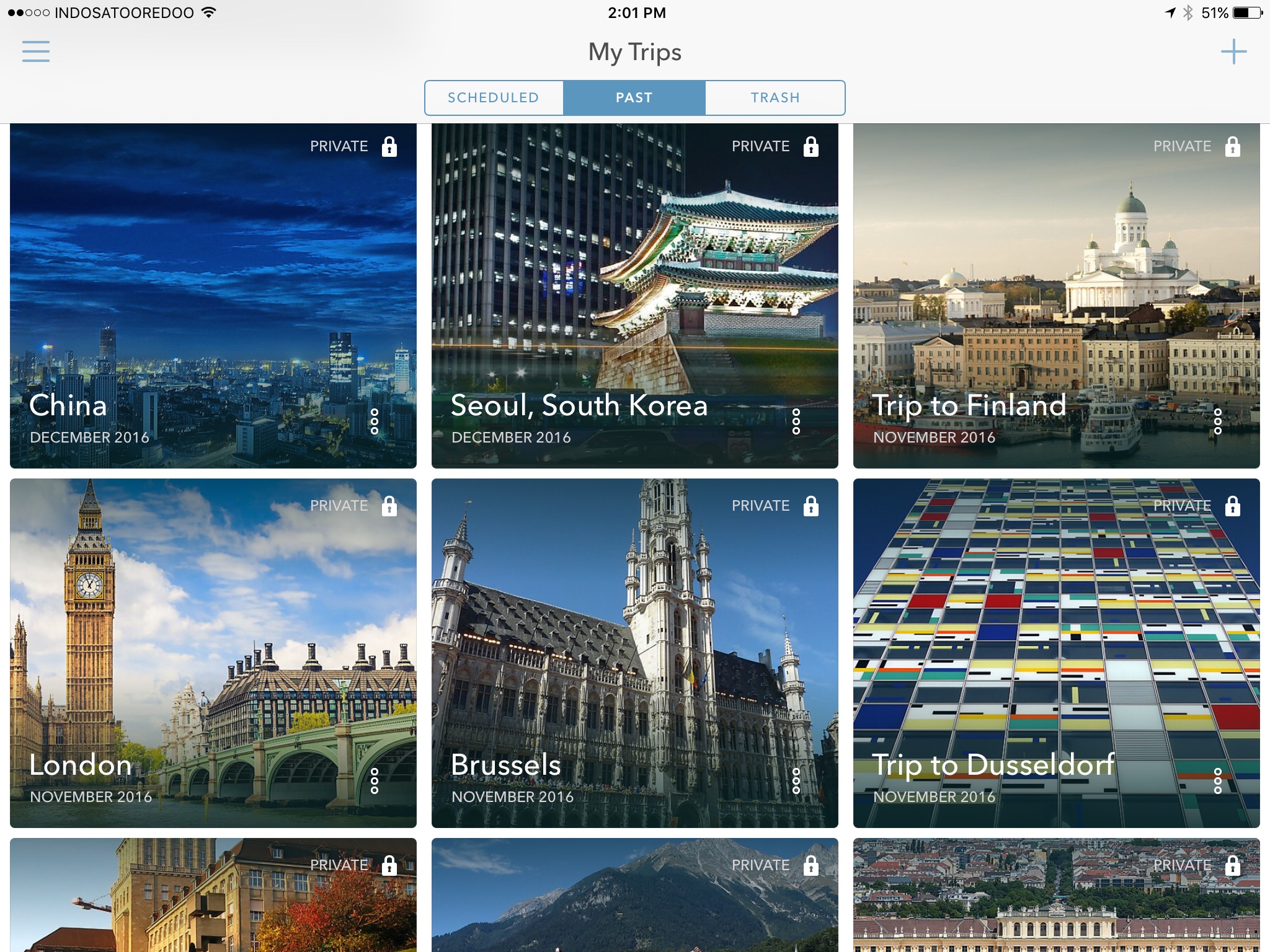Toggle privacy lock on Finland trip
1270x952 pixels.
pyautogui.click(x=1233, y=147)
